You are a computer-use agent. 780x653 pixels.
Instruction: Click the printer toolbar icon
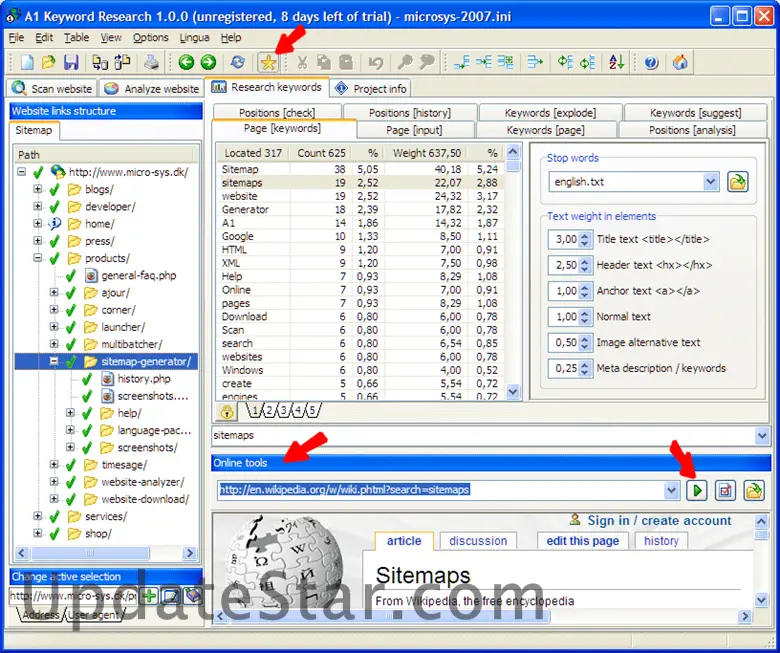[151, 62]
